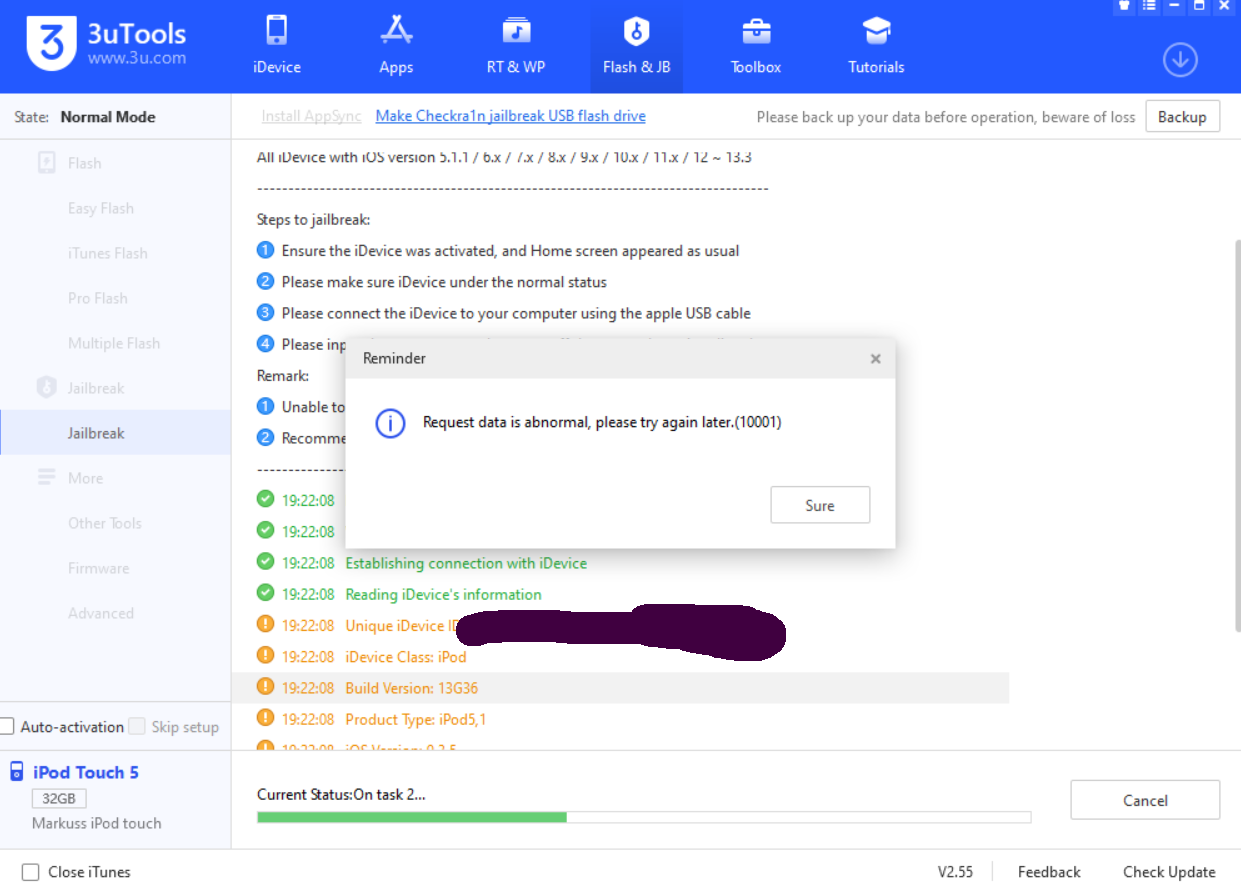Open the Toolbox briefcase icon
This screenshot has width=1241, height=892.
756,32
